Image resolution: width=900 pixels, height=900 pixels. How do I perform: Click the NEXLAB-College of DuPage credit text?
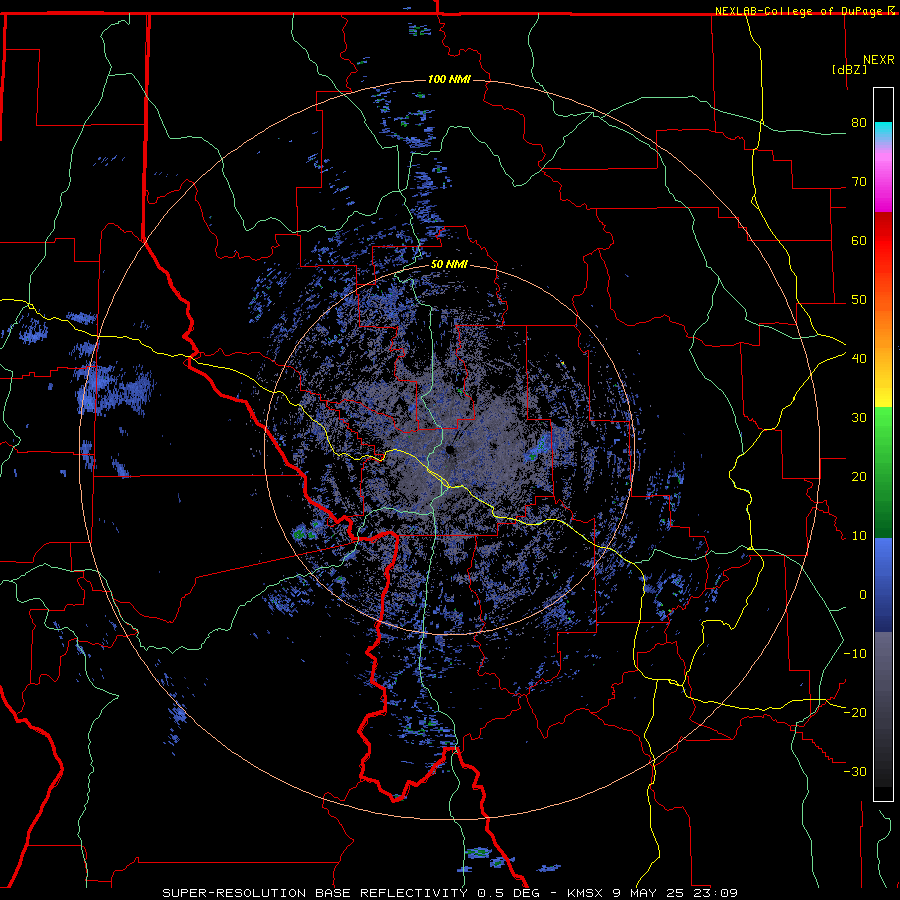(x=799, y=11)
